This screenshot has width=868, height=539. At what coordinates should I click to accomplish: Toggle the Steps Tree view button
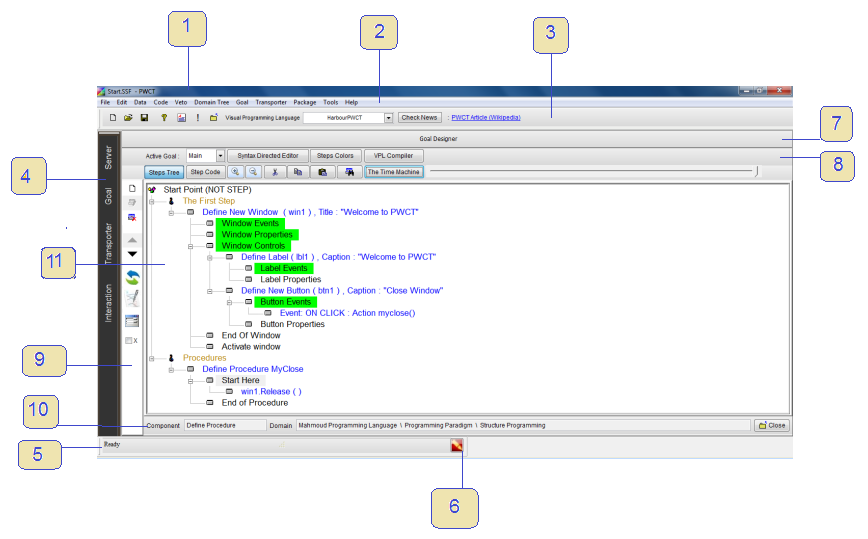pos(165,172)
